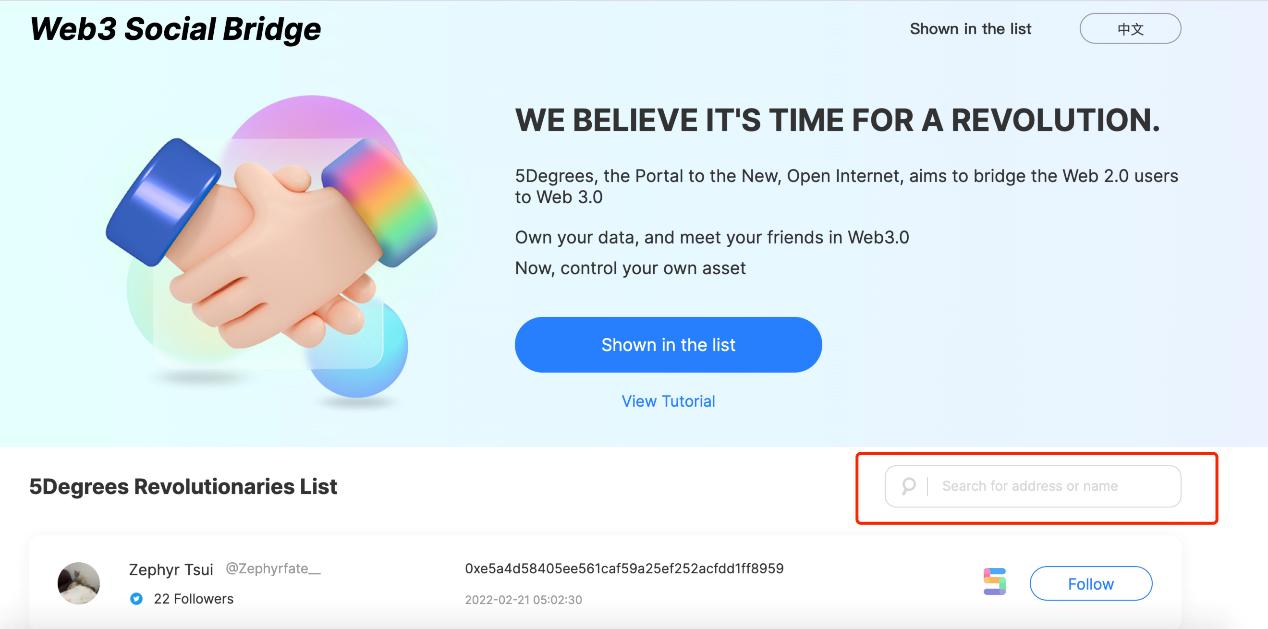The image size is (1268, 629).
Task: Click the 5Degrees portal description paragraph
Action: [x=846, y=186]
